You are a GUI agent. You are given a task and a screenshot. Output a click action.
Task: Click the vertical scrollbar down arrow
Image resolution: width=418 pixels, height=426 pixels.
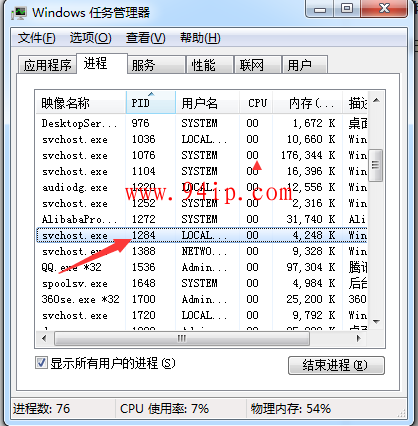(x=376, y=322)
